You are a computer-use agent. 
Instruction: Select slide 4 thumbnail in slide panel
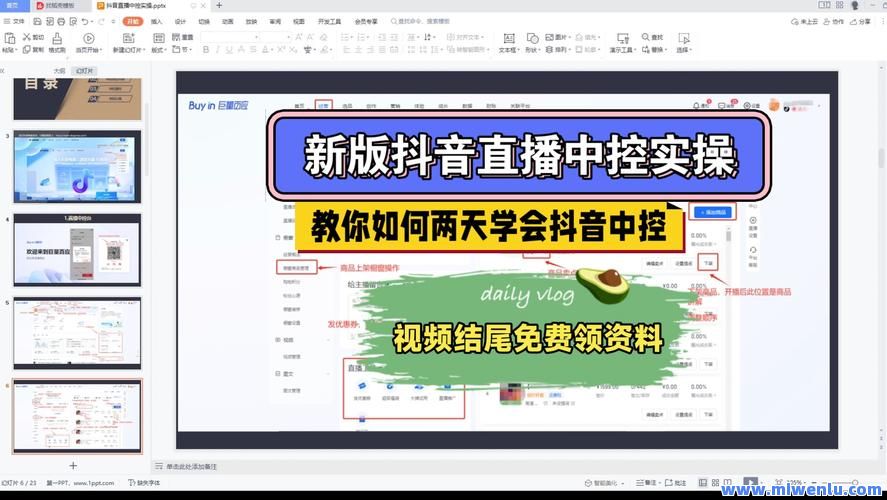tap(77, 249)
